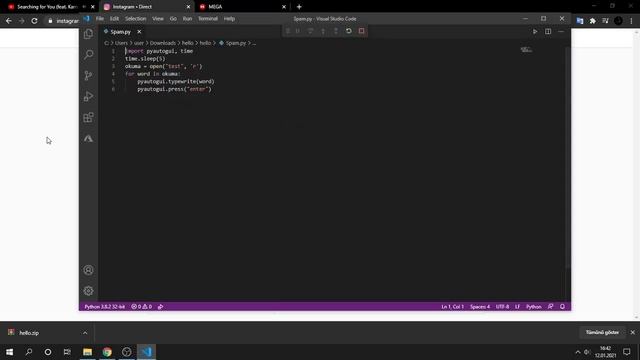
Task: Open Windows notification center
Action: point(627,352)
